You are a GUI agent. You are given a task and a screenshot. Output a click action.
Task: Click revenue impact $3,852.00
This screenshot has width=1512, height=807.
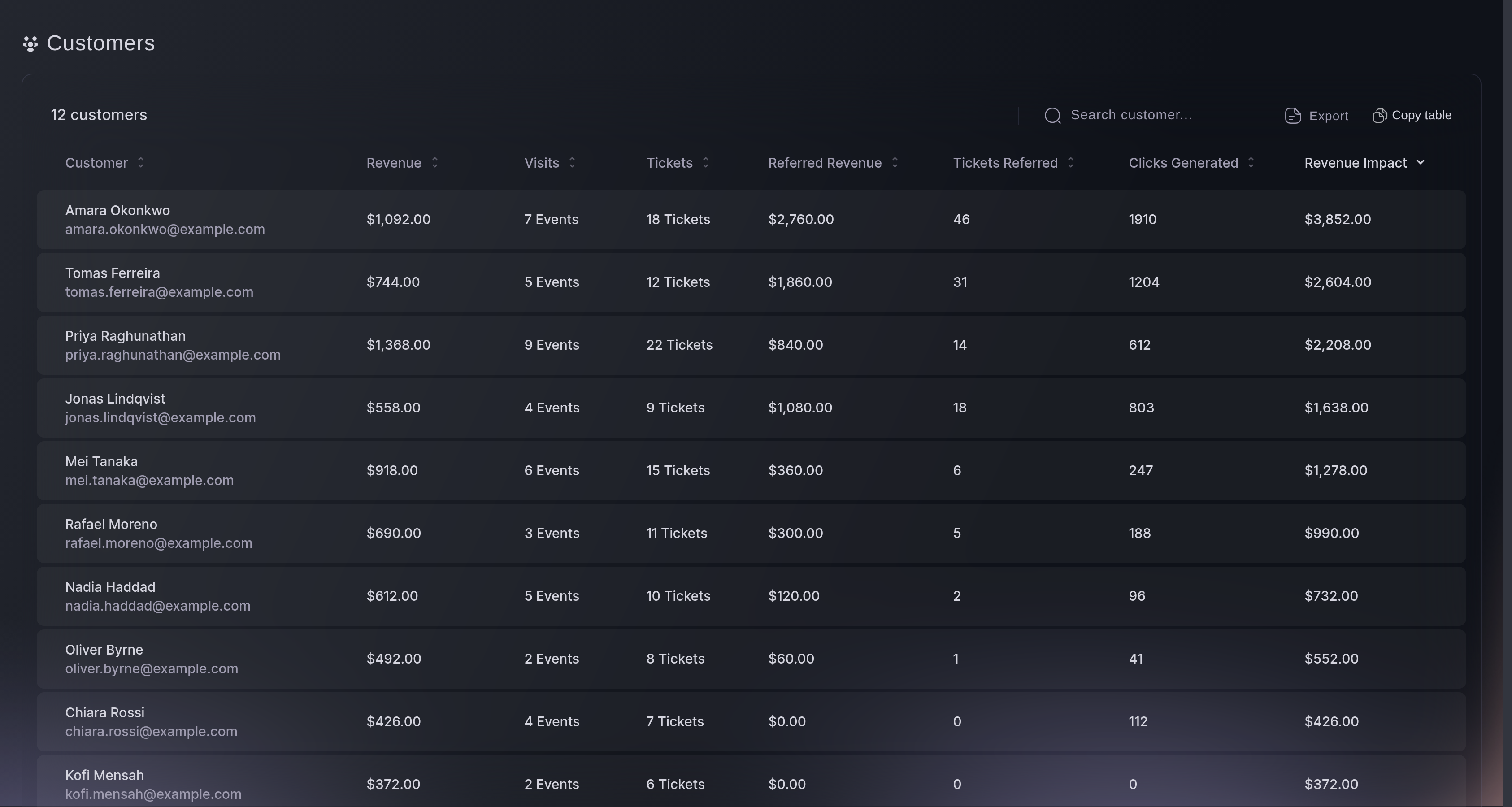point(1338,220)
